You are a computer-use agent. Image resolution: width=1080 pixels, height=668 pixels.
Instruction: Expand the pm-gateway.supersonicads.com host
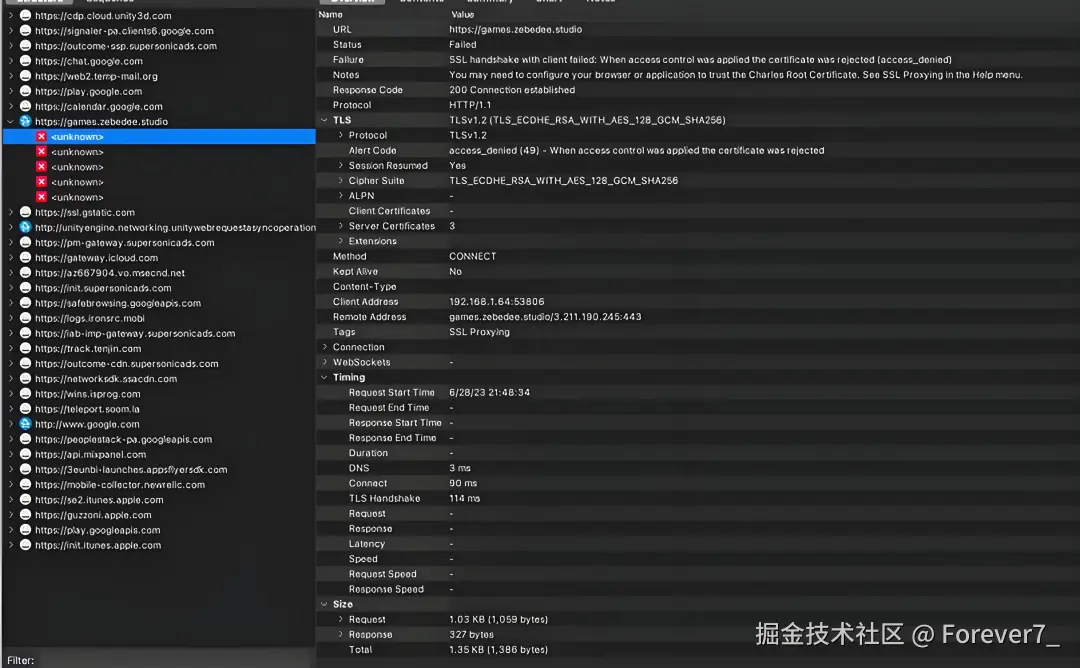click(10, 242)
